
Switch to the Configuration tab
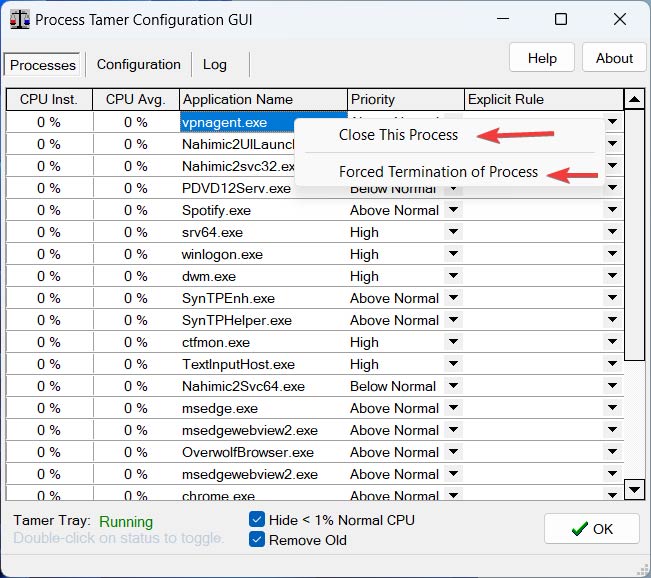[138, 64]
